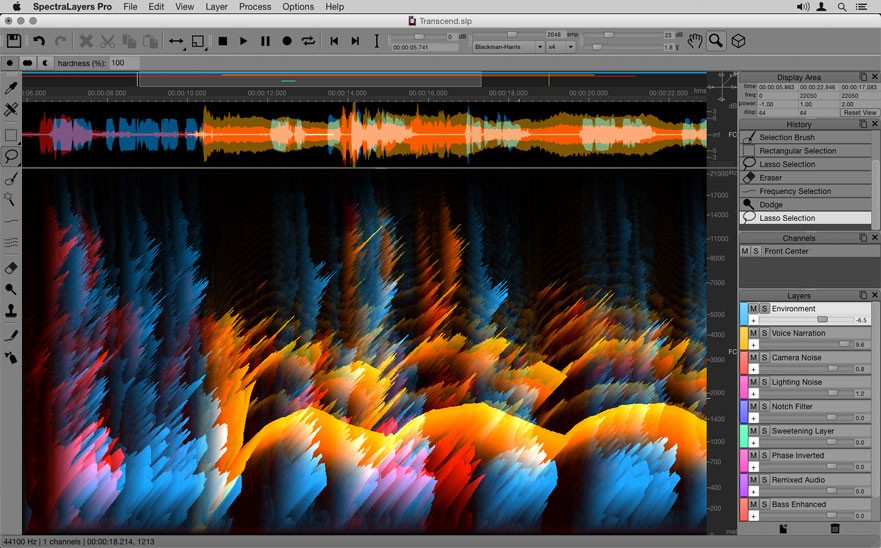
Task: Open the horizontal zoom mode flyout arrow icon
Action: [176, 42]
